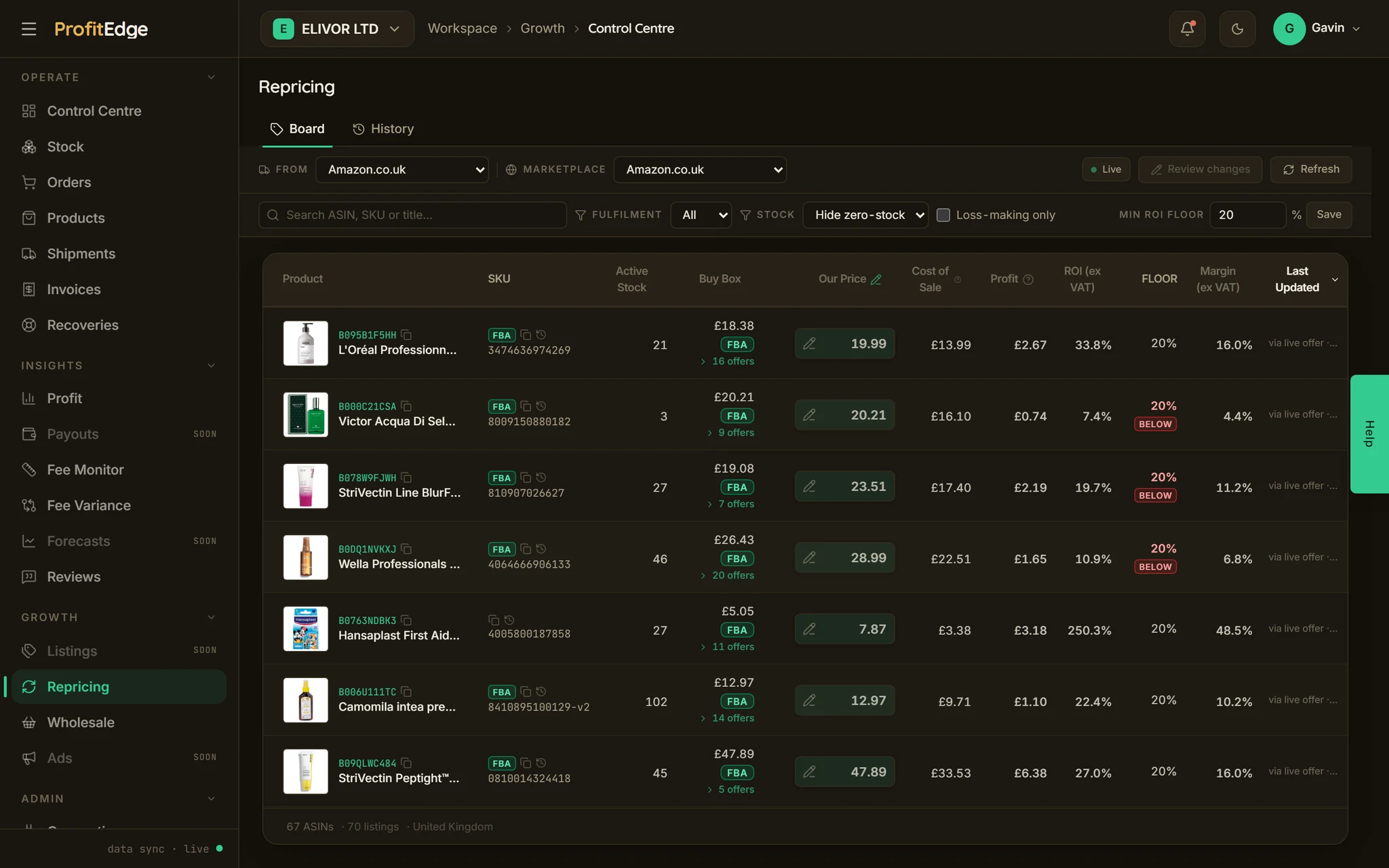
Task: Click the Our Price 23.51 field
Action: pos(844,486)
